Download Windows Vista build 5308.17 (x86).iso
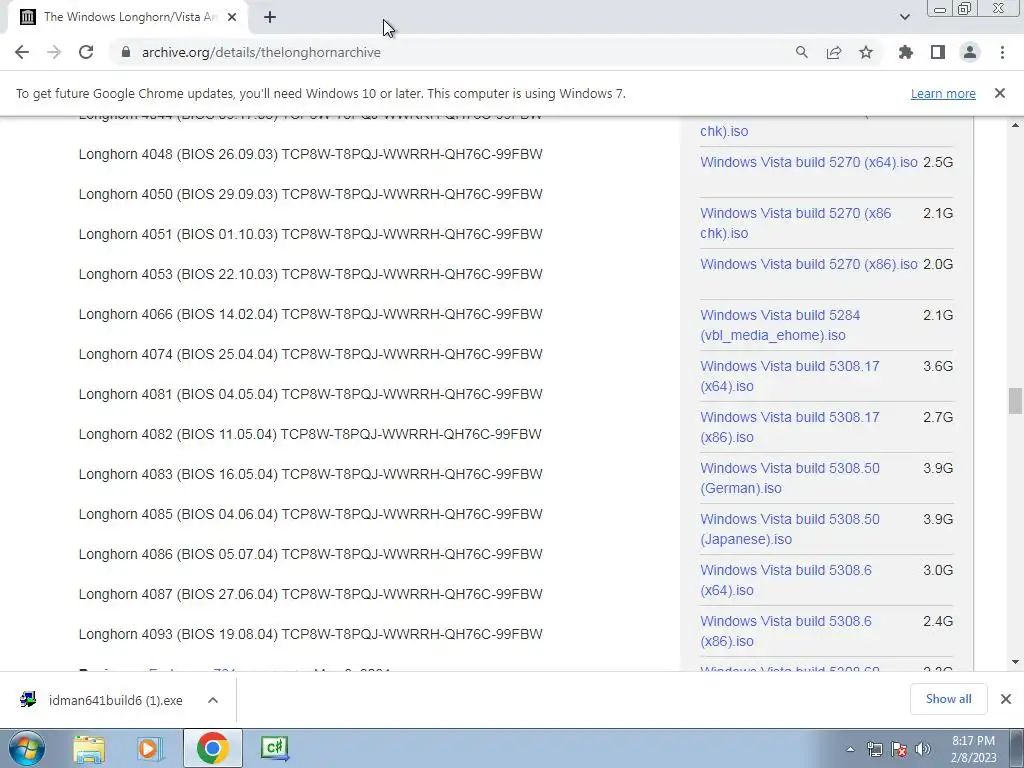This screenshot has width=1024, height=768. click(x=790, y=426)
